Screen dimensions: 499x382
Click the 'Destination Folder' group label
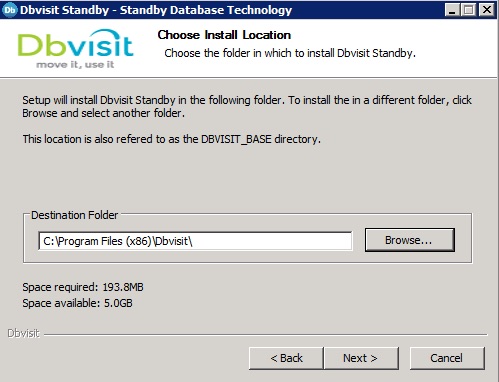pyautogui.click(x=74, y=215)
